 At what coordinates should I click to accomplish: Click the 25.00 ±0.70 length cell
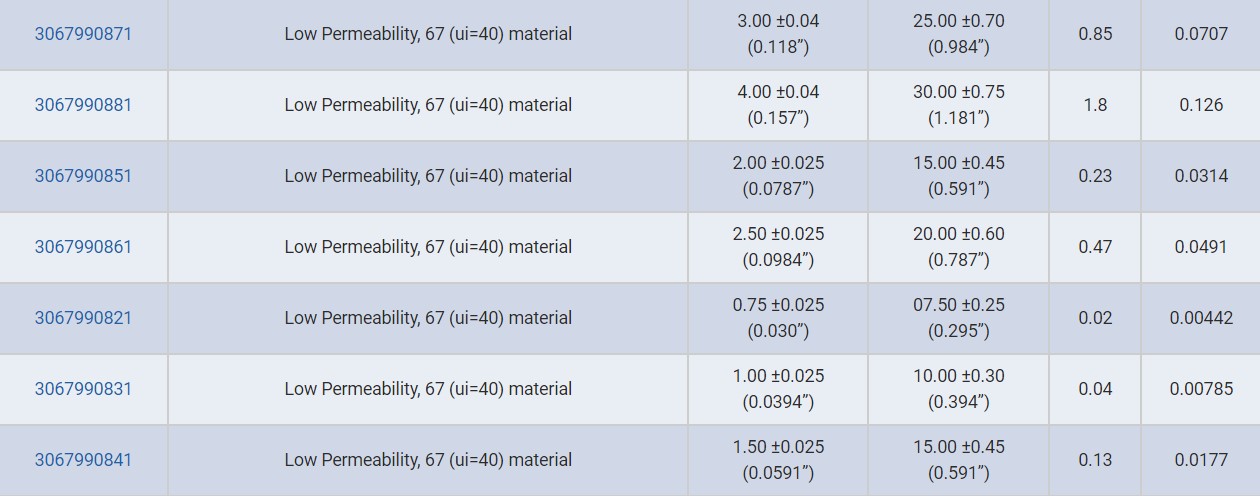[x=958, y=34]
